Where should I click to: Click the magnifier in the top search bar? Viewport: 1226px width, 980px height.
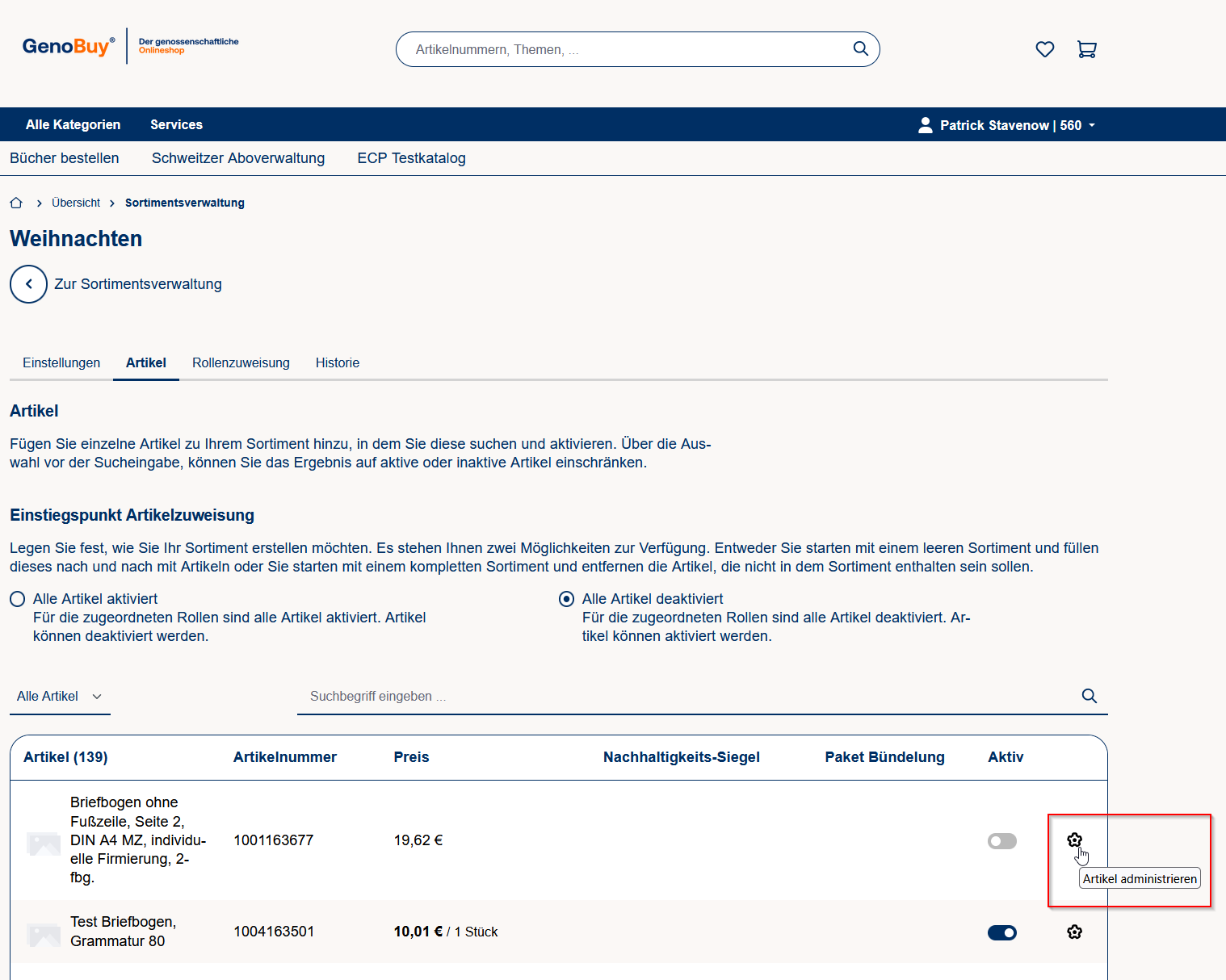(x=860, y=49)
